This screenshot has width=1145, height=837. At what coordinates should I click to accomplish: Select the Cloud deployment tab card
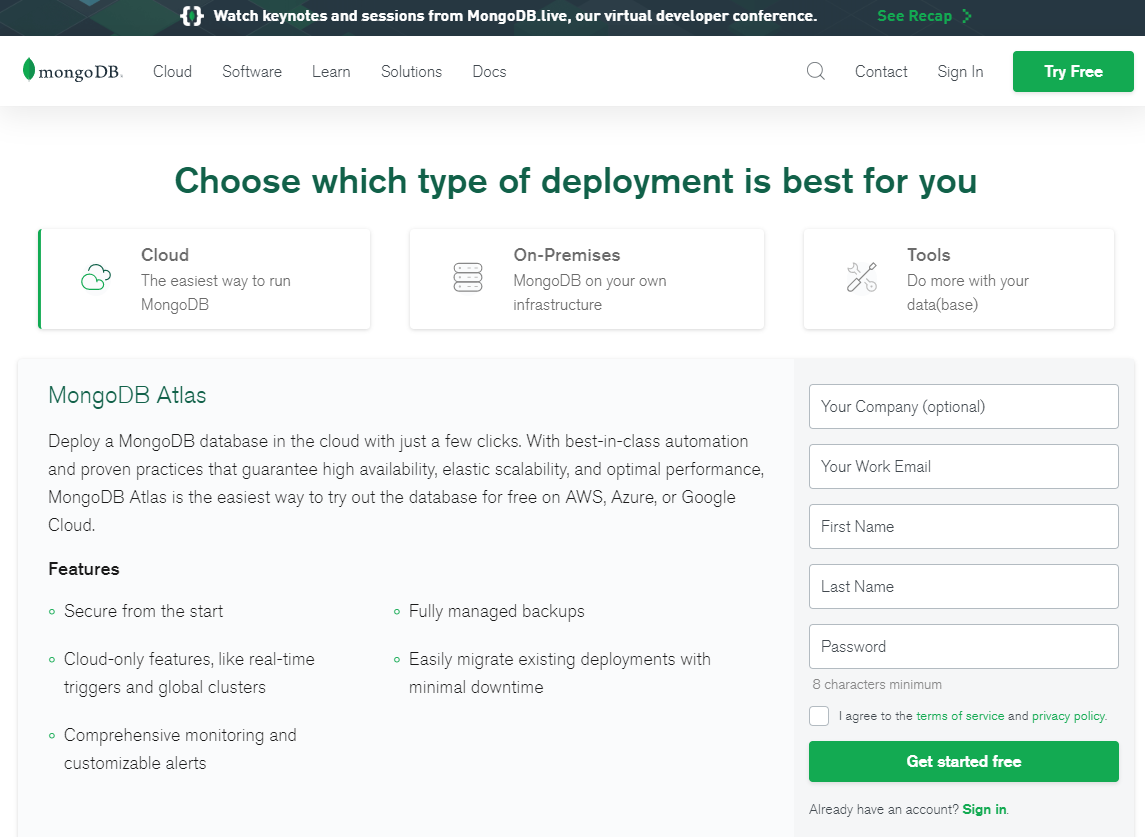tap(204, 279)
